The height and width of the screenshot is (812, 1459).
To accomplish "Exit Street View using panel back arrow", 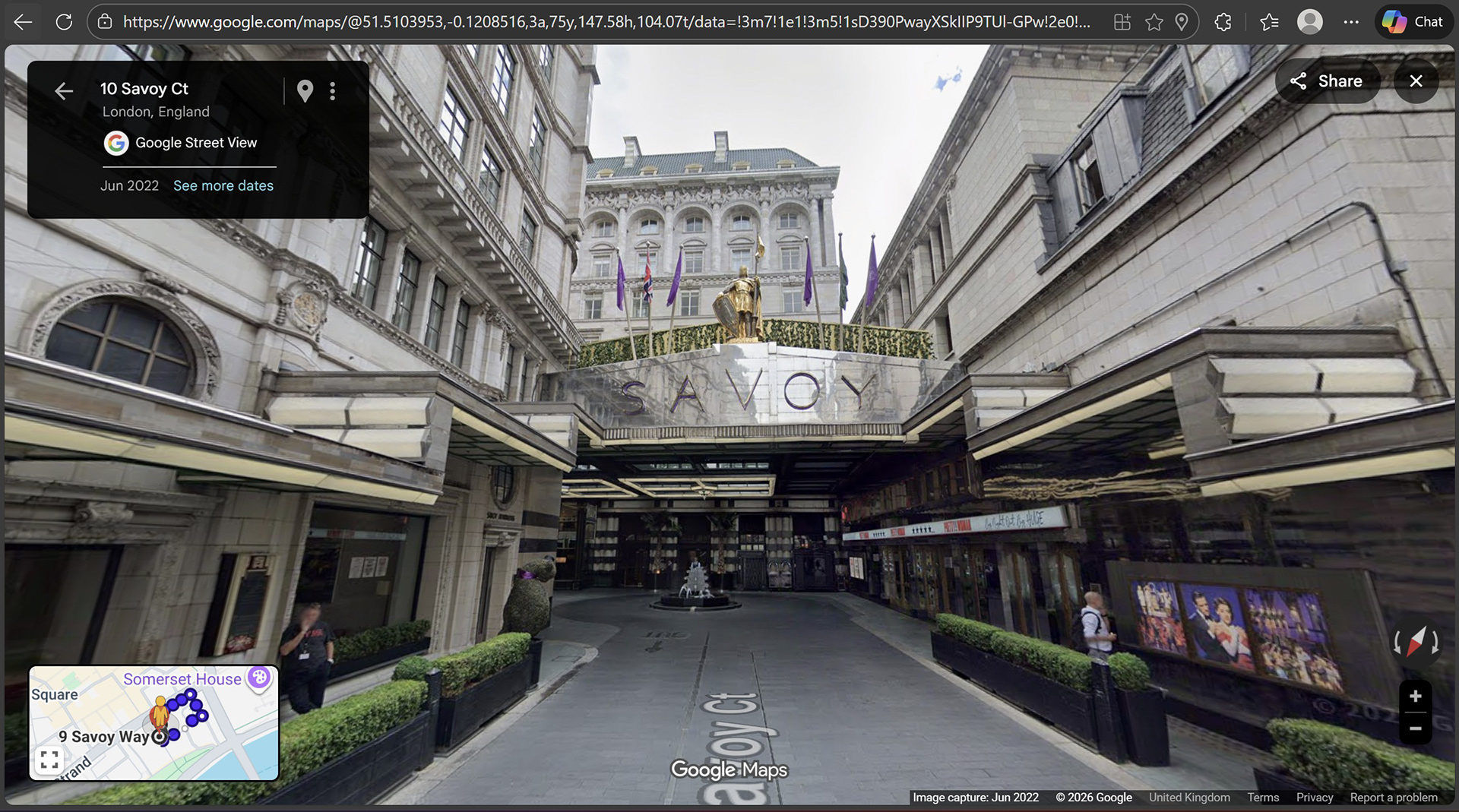I will (x=64, y=91).
